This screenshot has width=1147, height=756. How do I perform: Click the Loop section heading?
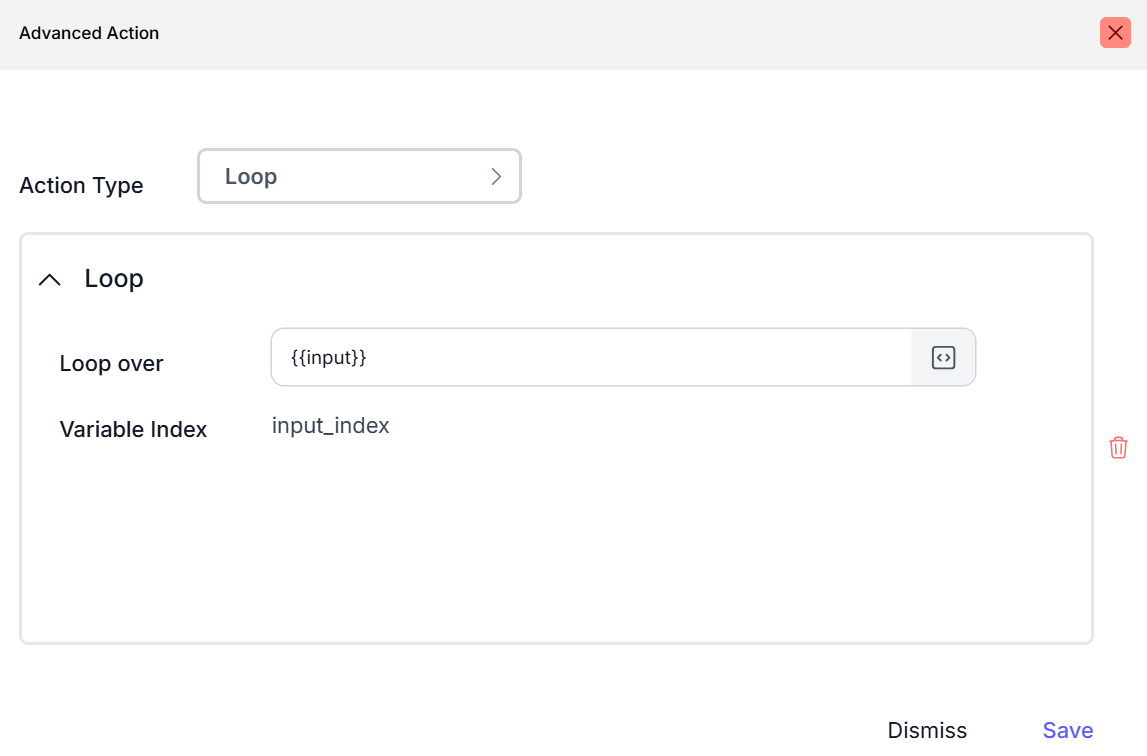(114, 279)
